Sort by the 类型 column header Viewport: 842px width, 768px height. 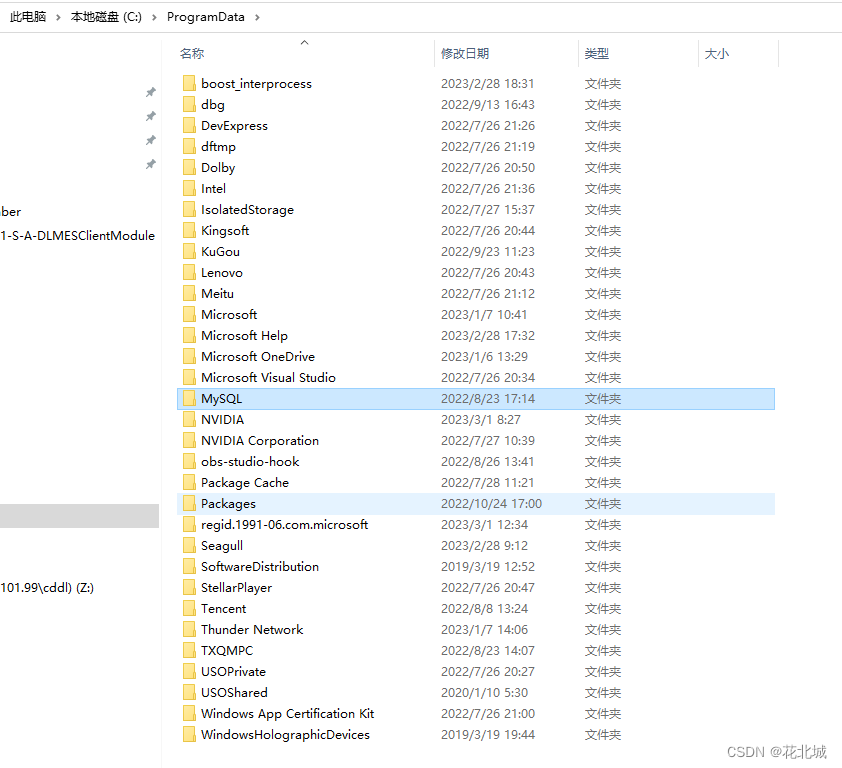click(x=597, y=54)
